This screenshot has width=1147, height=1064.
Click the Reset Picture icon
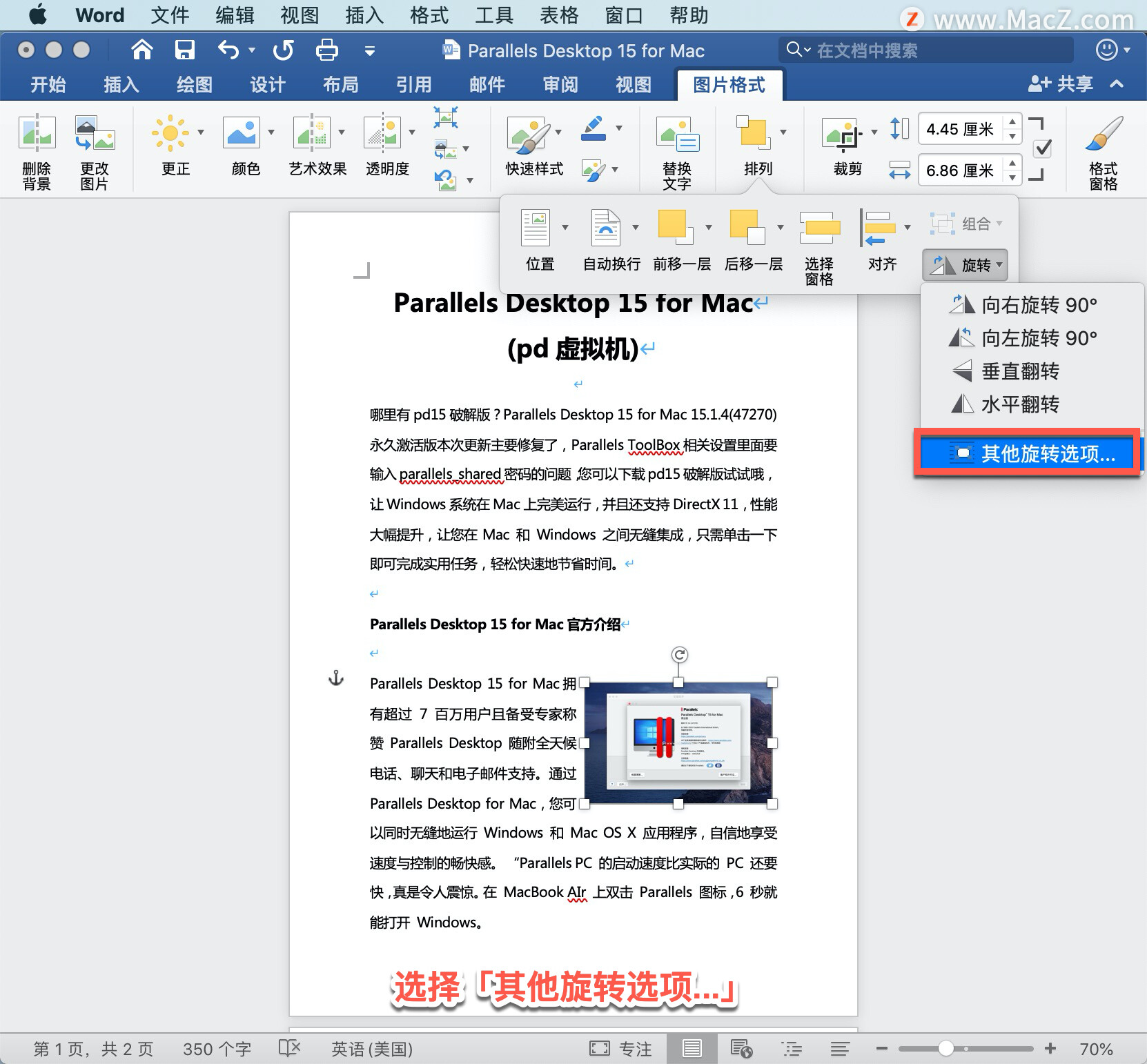(x=446, y=180)
